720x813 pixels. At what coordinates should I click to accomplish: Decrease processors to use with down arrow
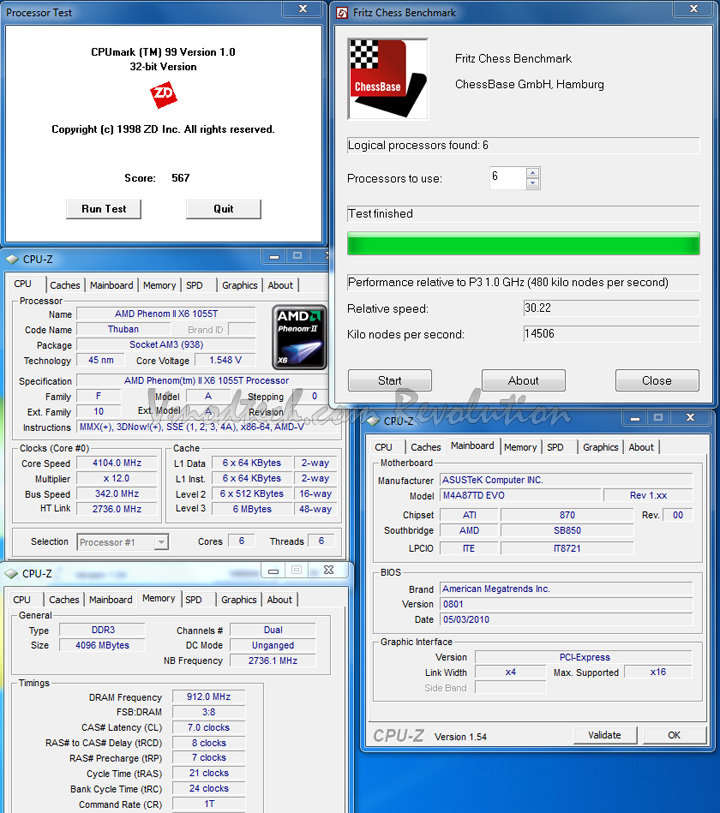point(532,183)
